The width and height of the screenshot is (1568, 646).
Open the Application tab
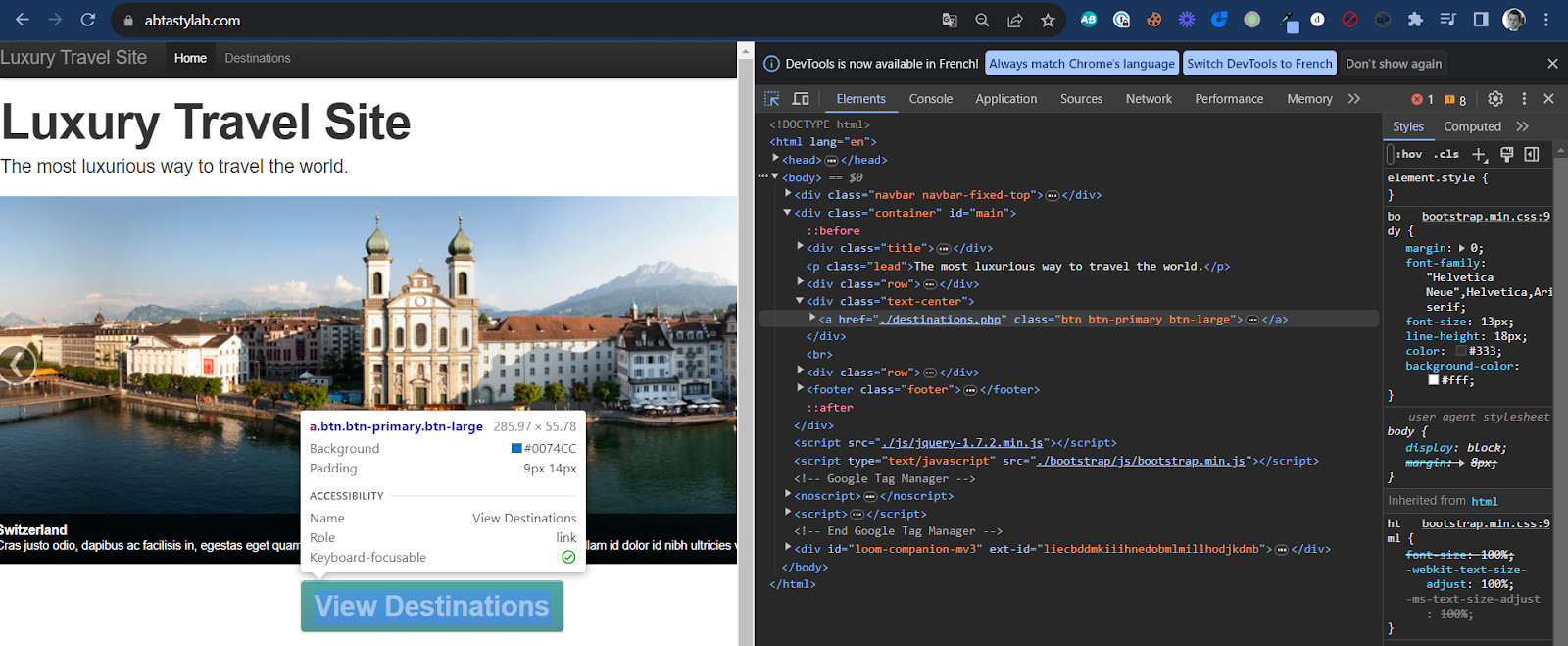(x=1005, y=99)
